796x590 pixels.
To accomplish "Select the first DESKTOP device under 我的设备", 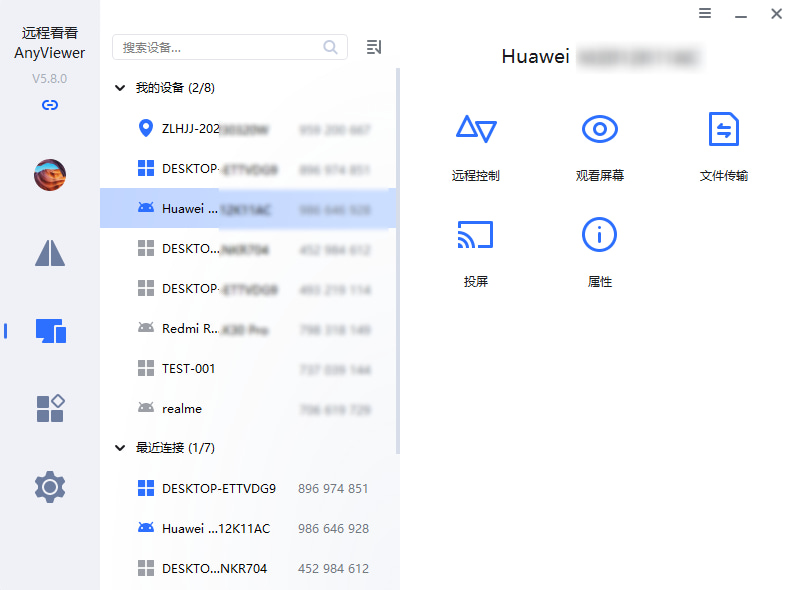I will coord(248,169).
